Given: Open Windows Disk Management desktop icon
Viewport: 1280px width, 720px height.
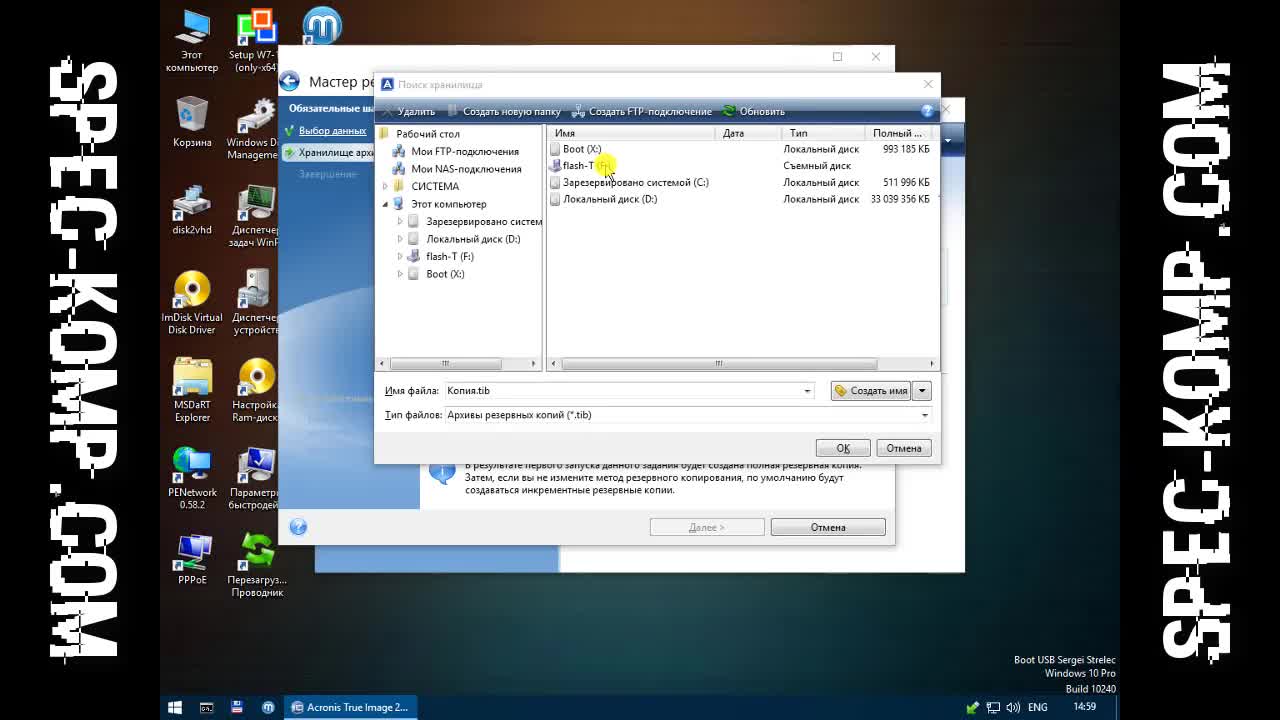Looking at the screenshot, I should pyautogui.click(x=256, y=129).
